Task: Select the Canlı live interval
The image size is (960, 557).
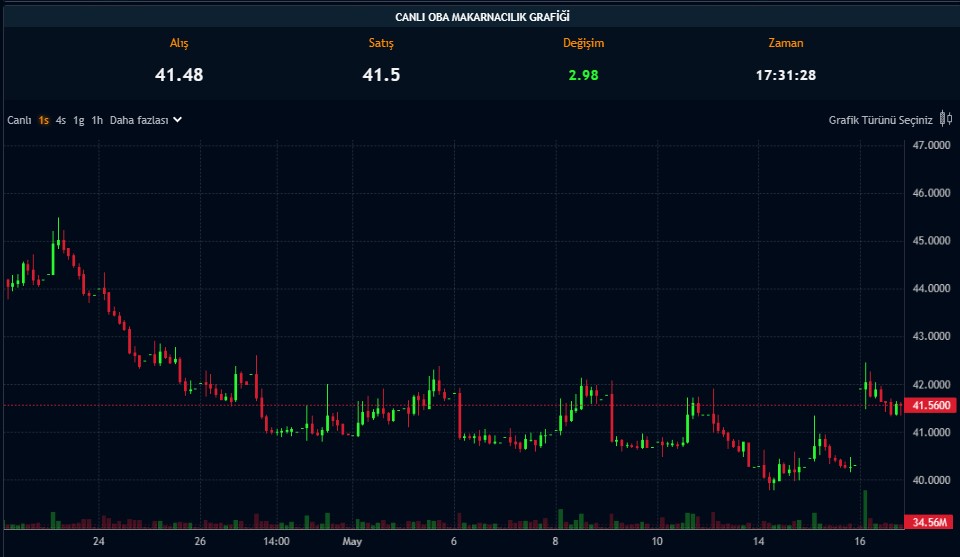Action: 20,120
